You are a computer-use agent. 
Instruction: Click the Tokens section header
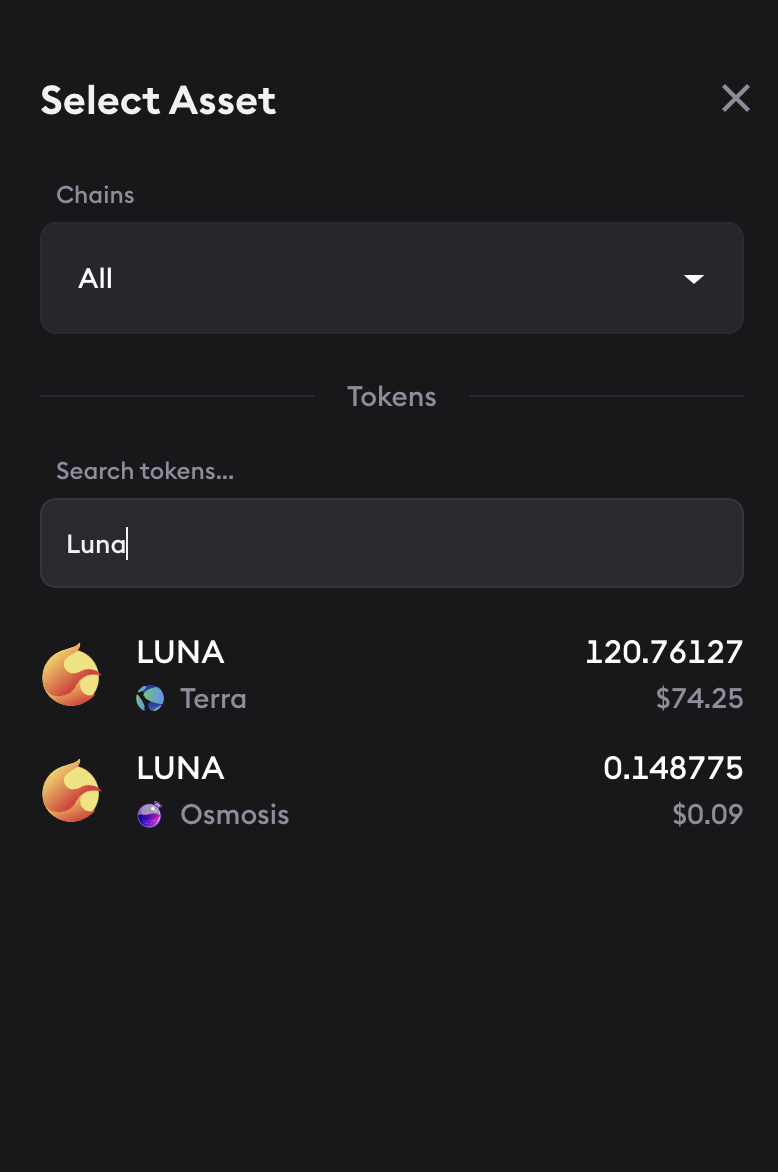(x=392, y=396)
